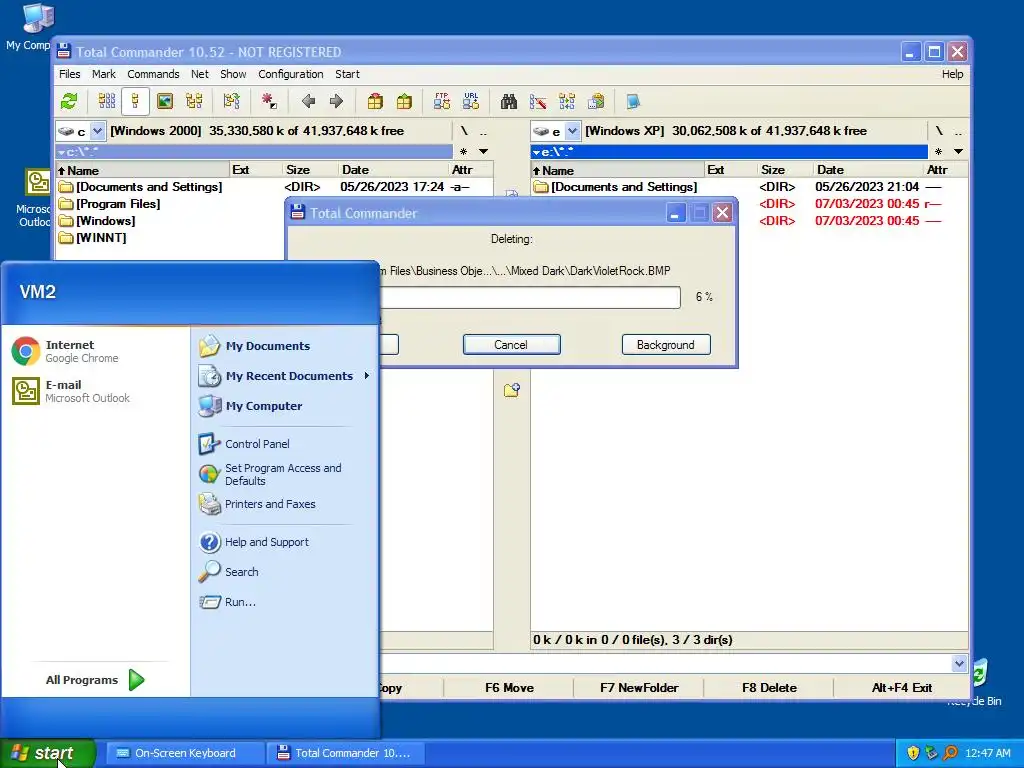1024x768 pixels.
Task: Open Search from Start menu
Action: point(242,572)
